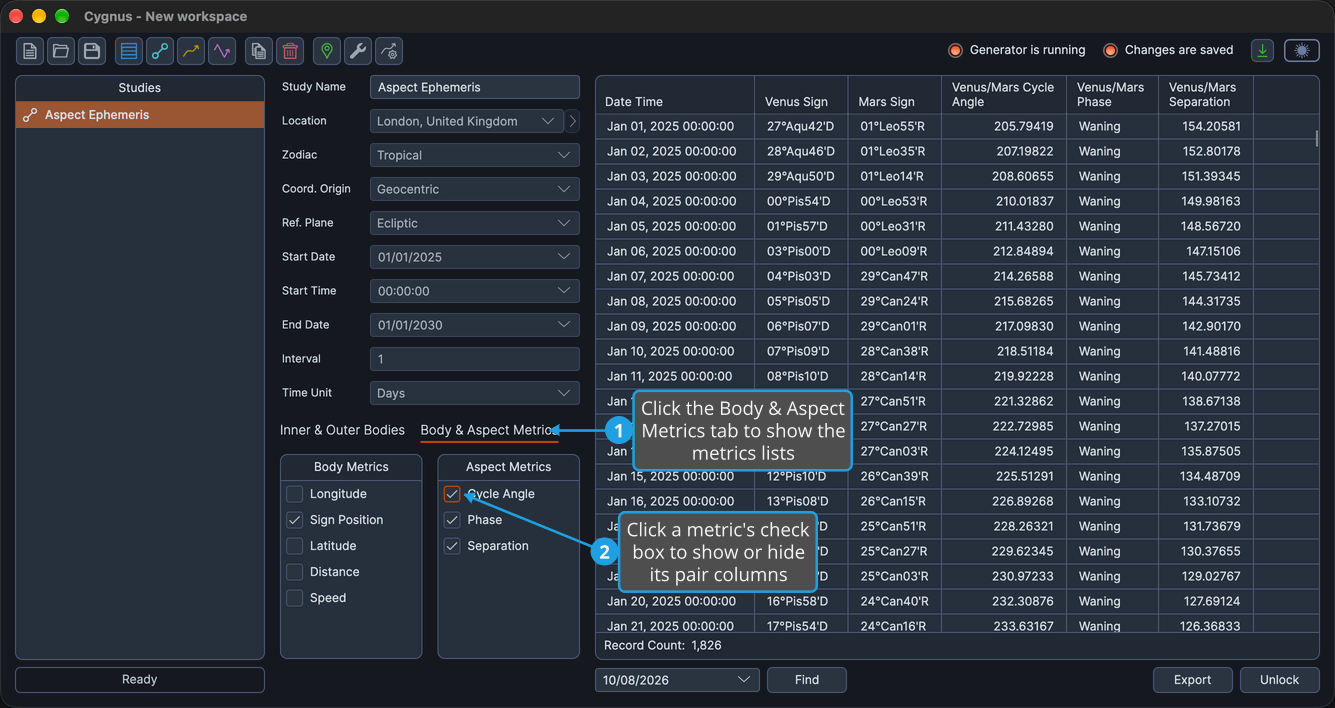The height and width of the screenshot is (708, 1335).
Task: Delete the study with the red trash icon
Action: (x=290, y=51)
